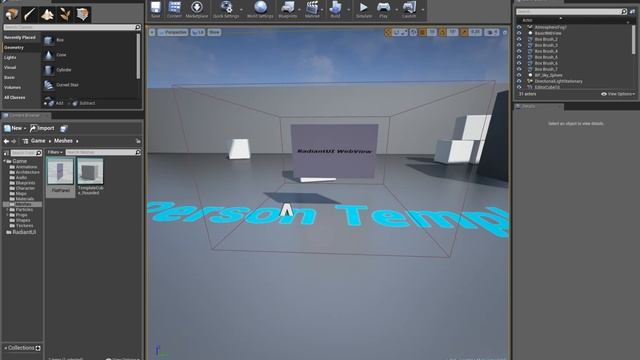Open viewport options arrow dropdown
The height and width of the screenshot is (360, 640).
(152, 32)
